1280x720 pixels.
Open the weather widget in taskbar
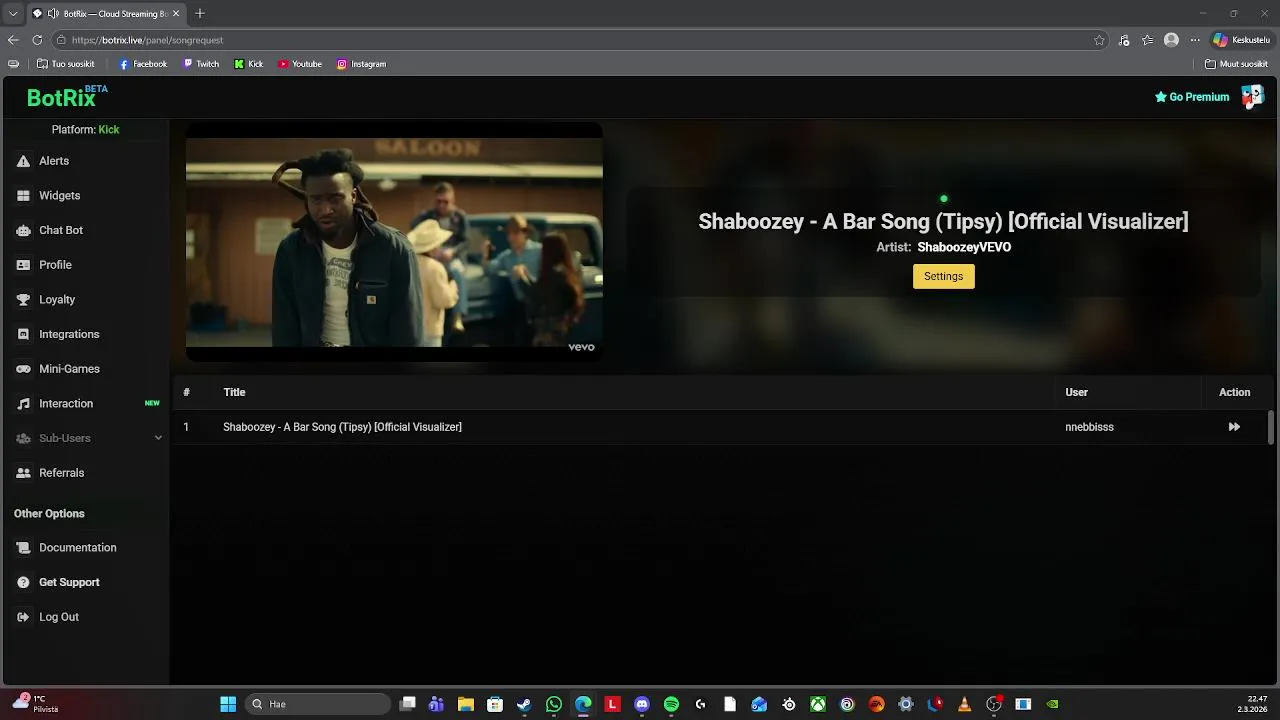(35, 704)
